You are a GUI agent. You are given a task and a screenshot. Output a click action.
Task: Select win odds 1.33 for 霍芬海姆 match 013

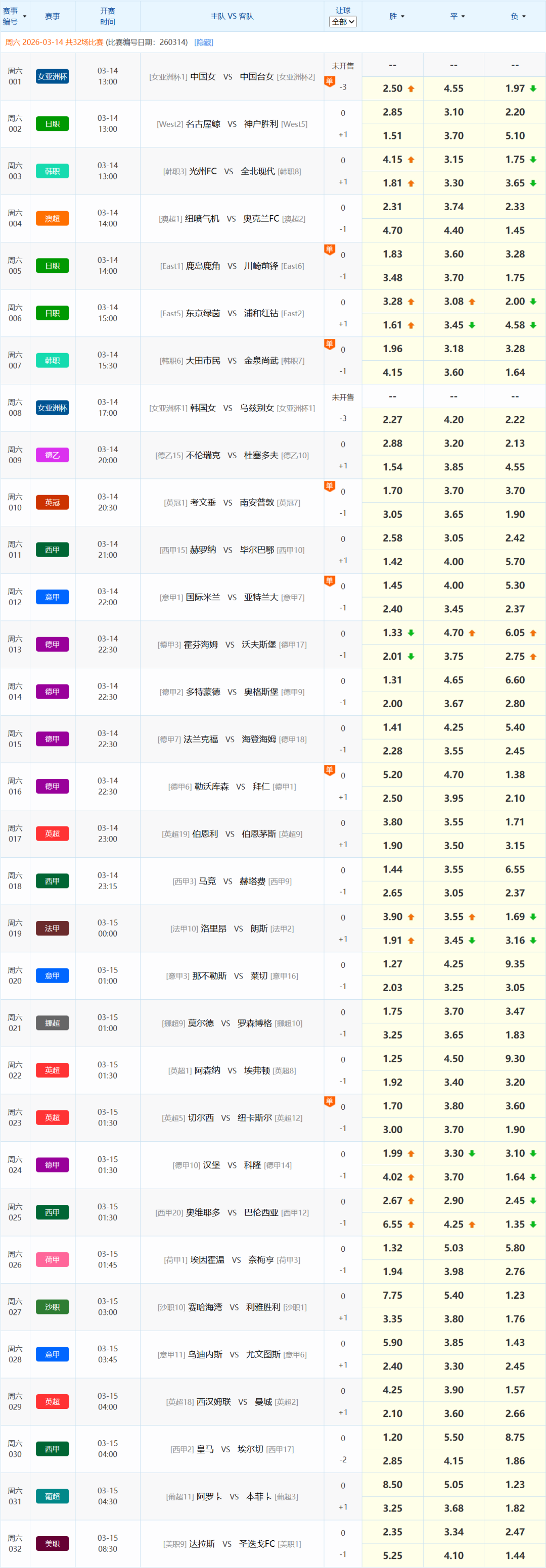click(392, 633)
